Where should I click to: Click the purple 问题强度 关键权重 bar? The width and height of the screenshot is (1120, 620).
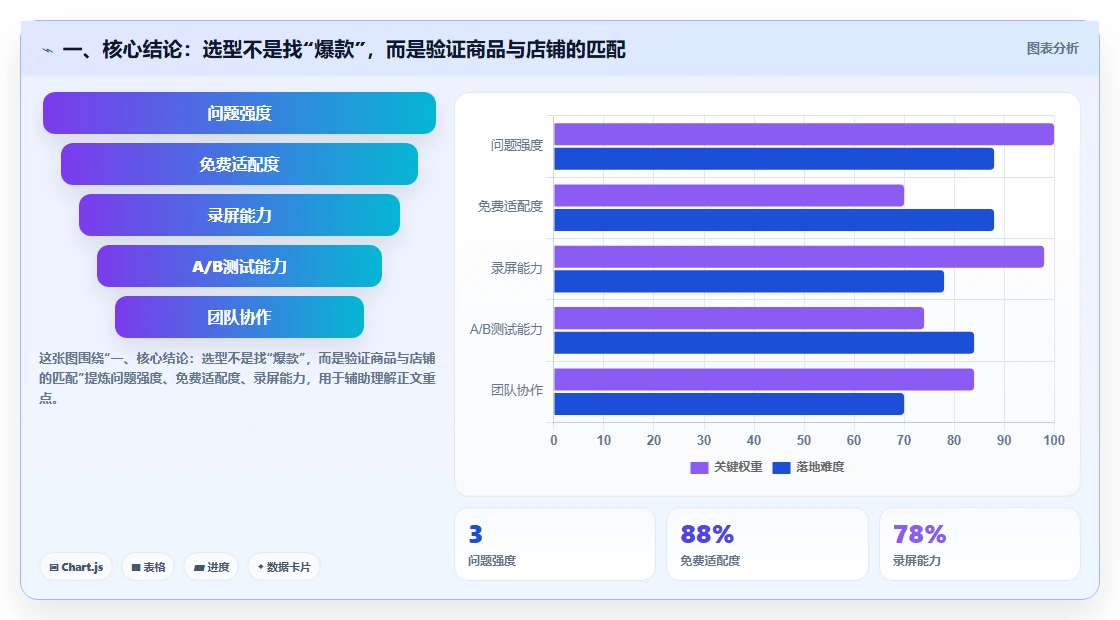[804, 134]
